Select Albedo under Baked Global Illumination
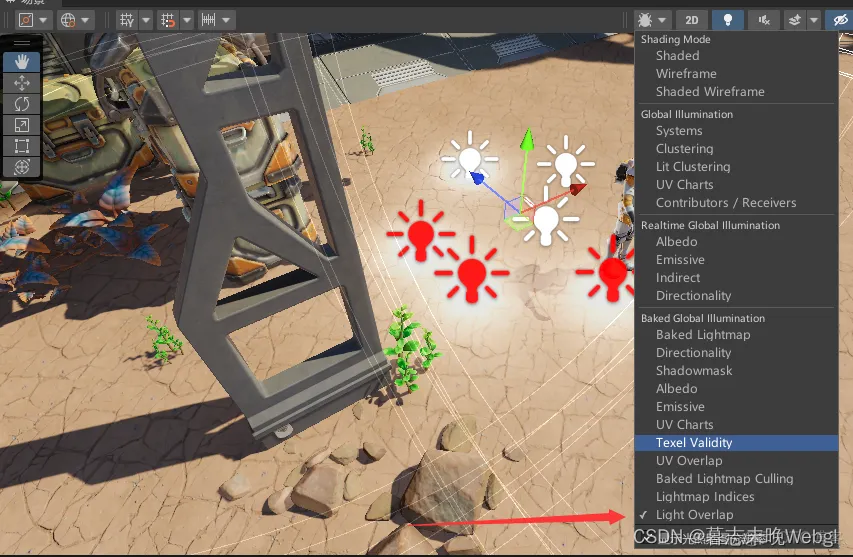 (736, 388)
